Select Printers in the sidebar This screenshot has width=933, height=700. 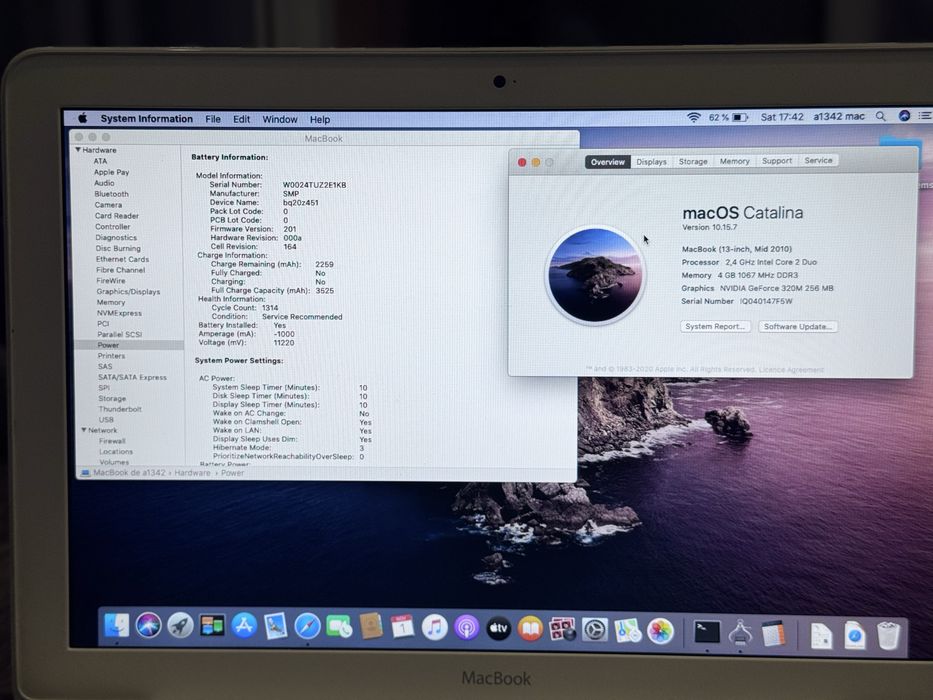[111, 355]
